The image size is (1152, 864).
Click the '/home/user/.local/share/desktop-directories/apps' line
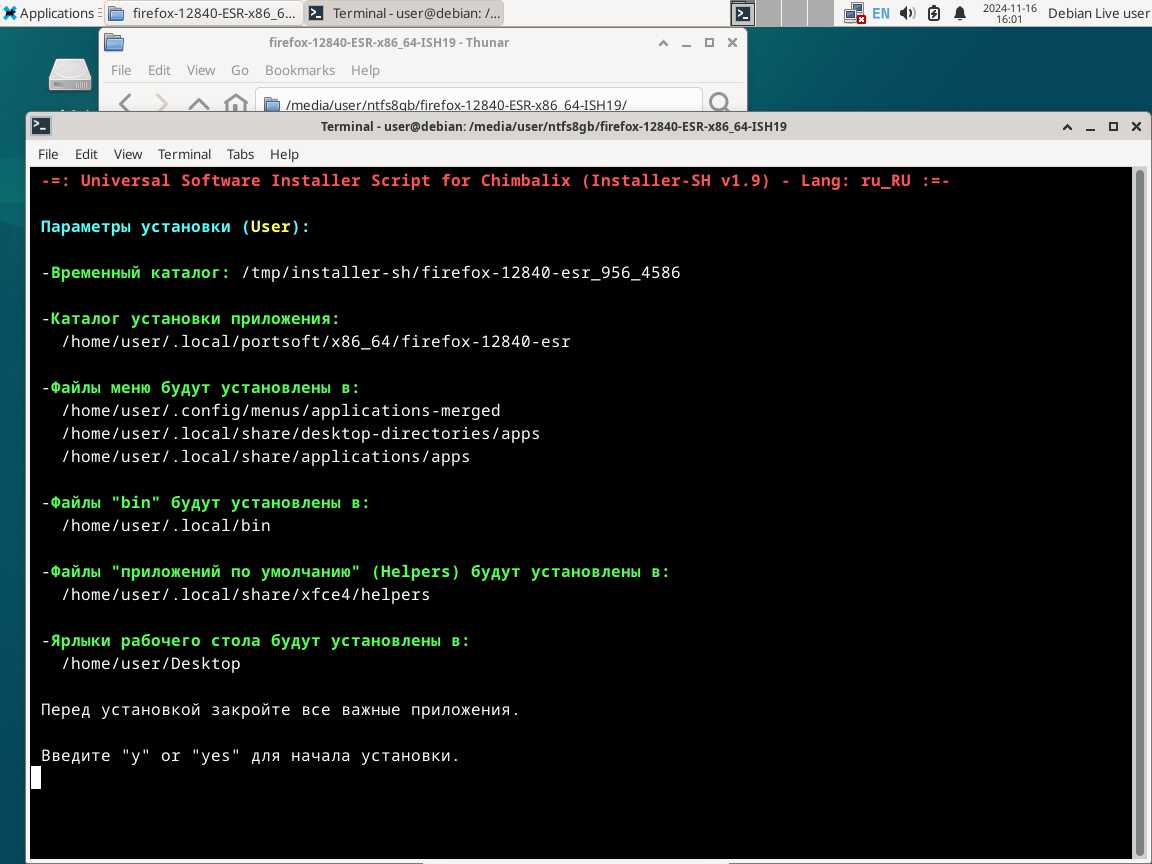coord(300,433)
